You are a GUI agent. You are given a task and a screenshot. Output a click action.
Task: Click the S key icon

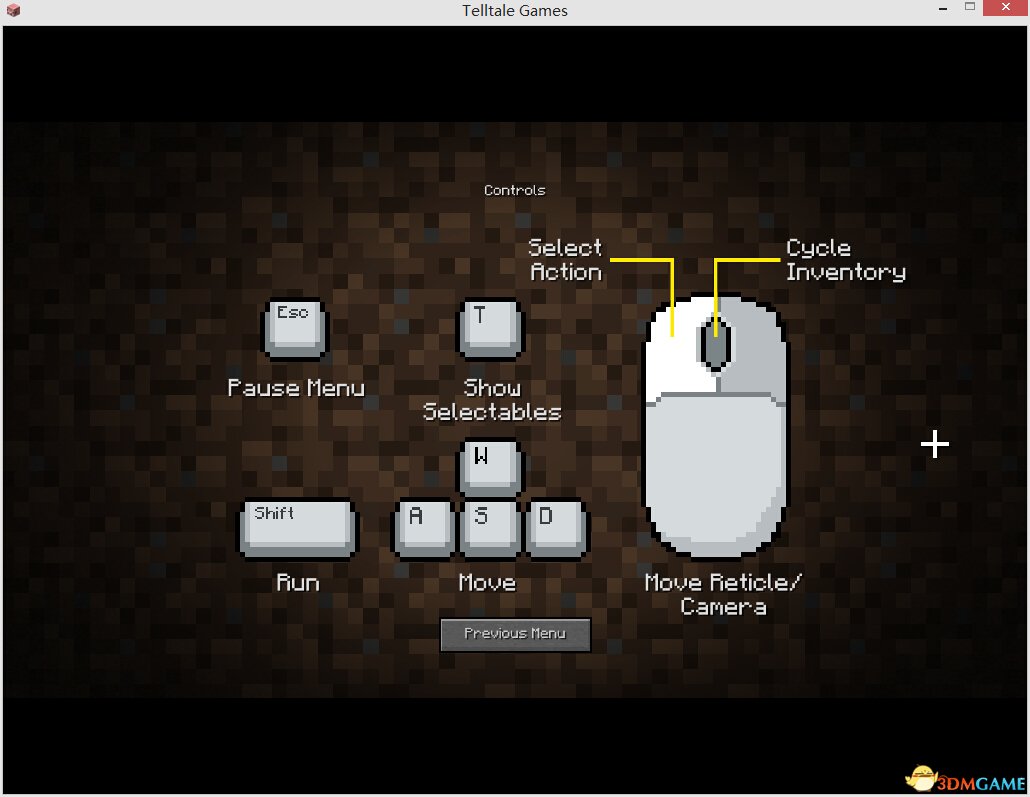point(490,529)
